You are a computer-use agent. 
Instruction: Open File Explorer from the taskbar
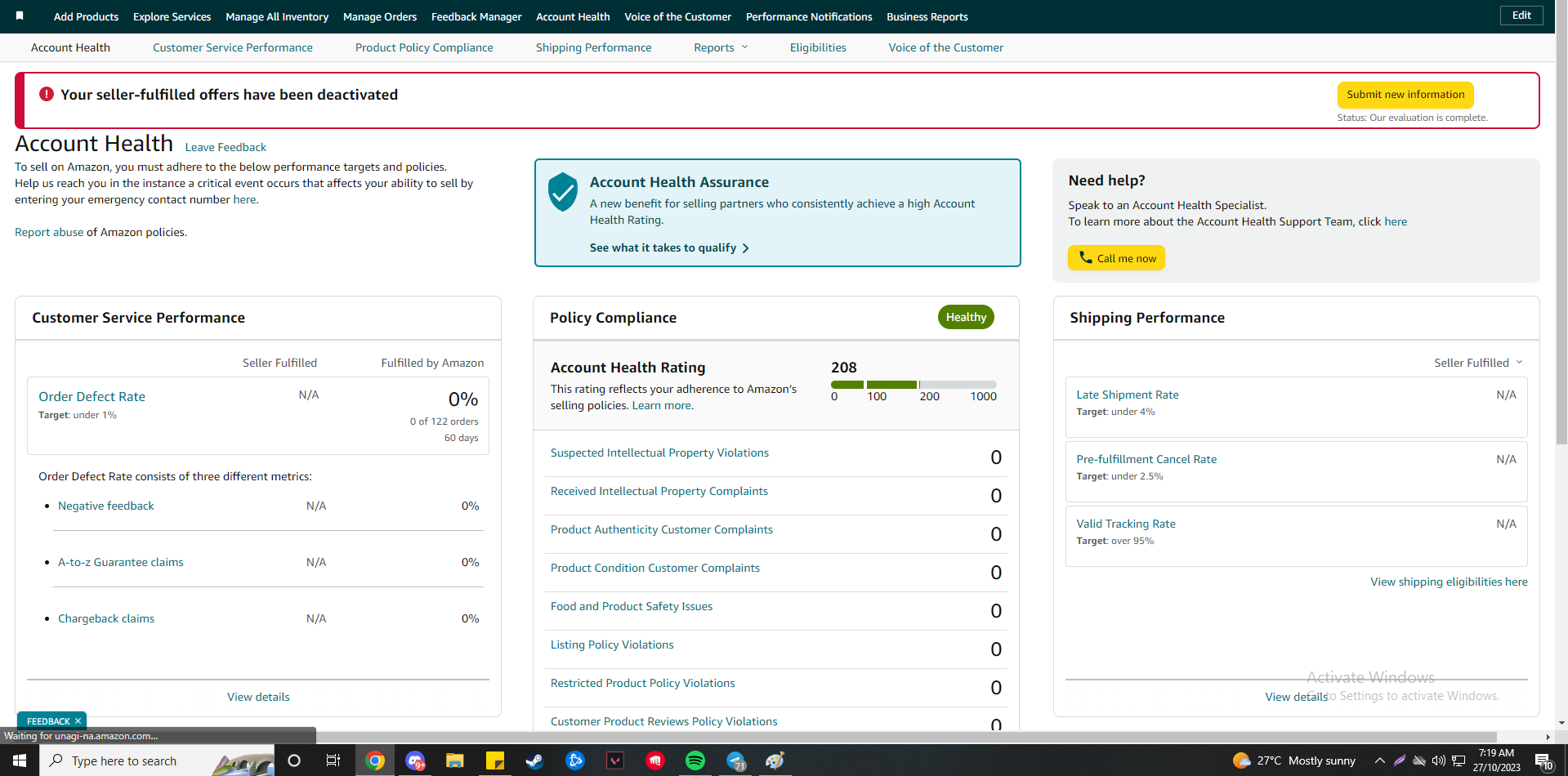[x=455, y=760]
